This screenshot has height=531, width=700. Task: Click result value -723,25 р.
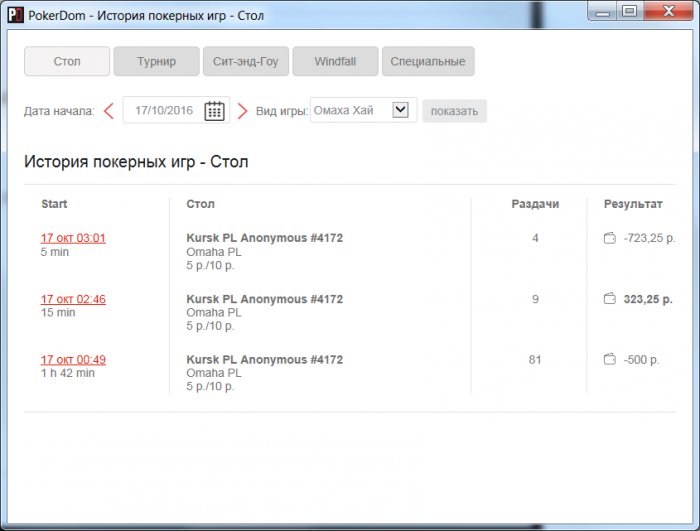[650, 238]
